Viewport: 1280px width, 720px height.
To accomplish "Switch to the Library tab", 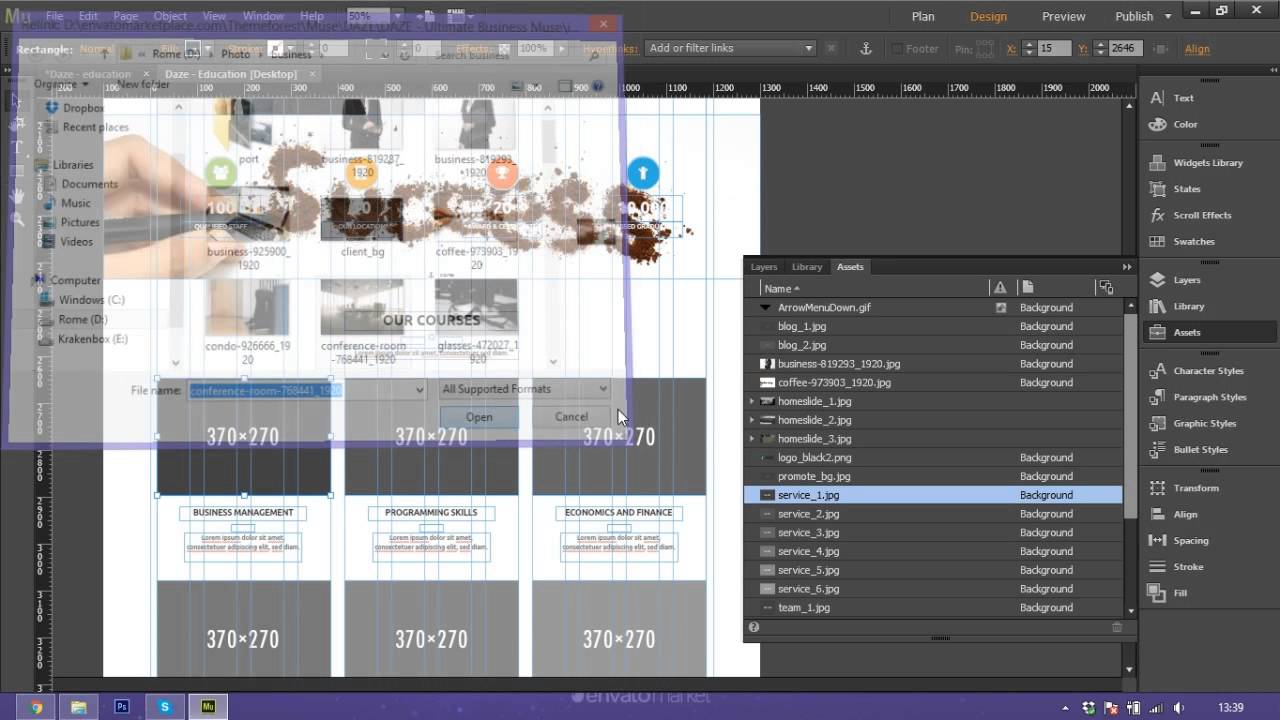I will [807, 267].
